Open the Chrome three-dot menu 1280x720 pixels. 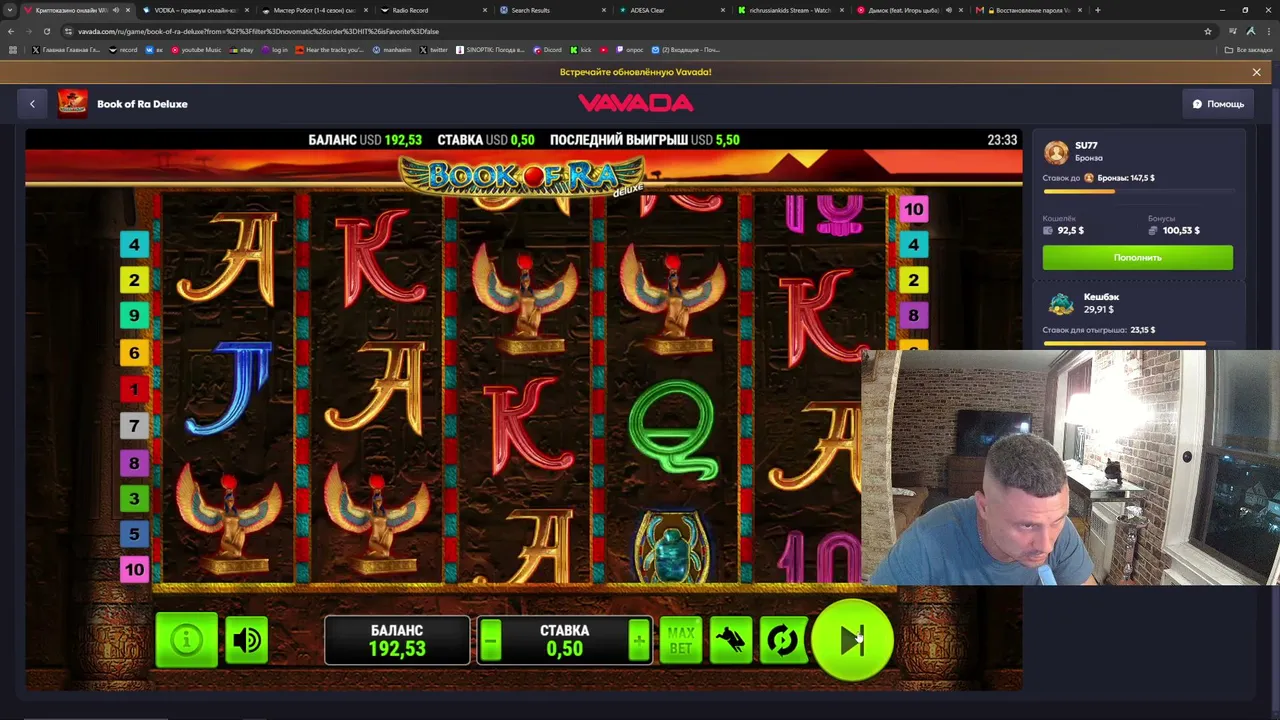click(1268, 31)
